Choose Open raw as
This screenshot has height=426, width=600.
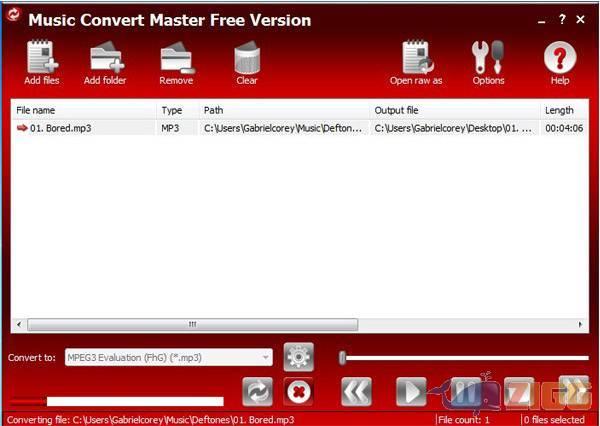point(416,60)
